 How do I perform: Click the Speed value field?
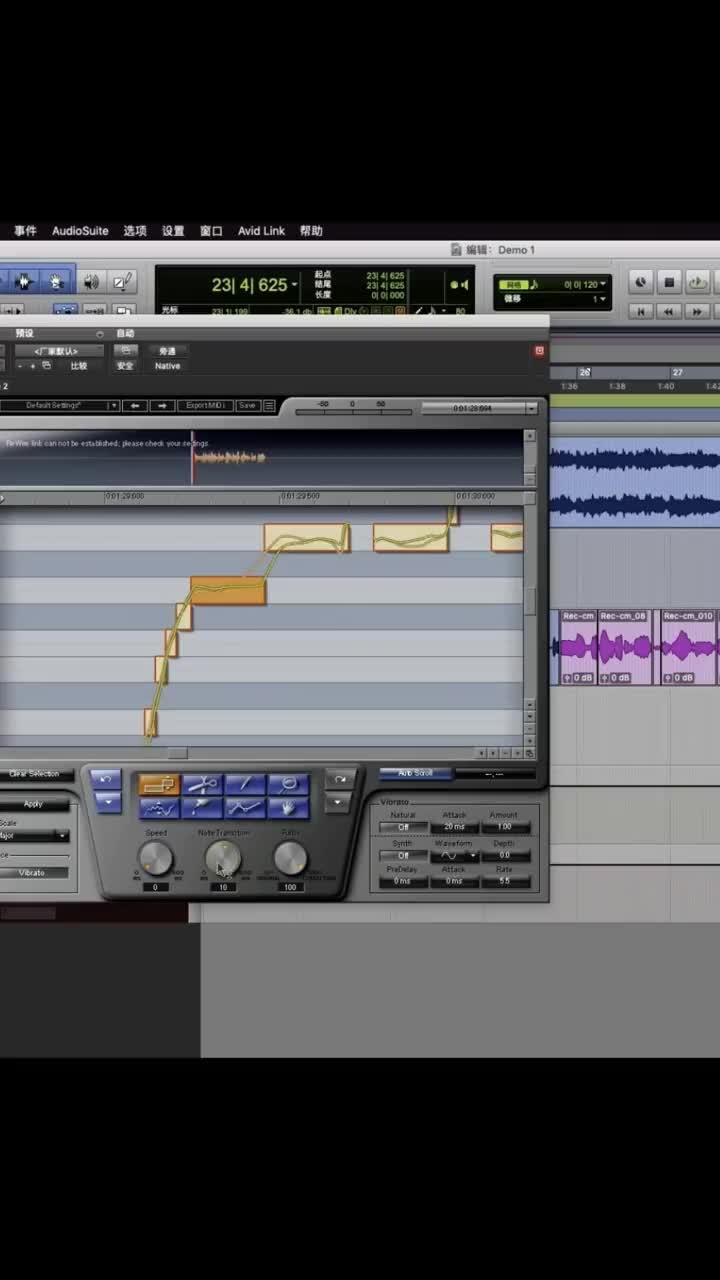tap(155, 887)
